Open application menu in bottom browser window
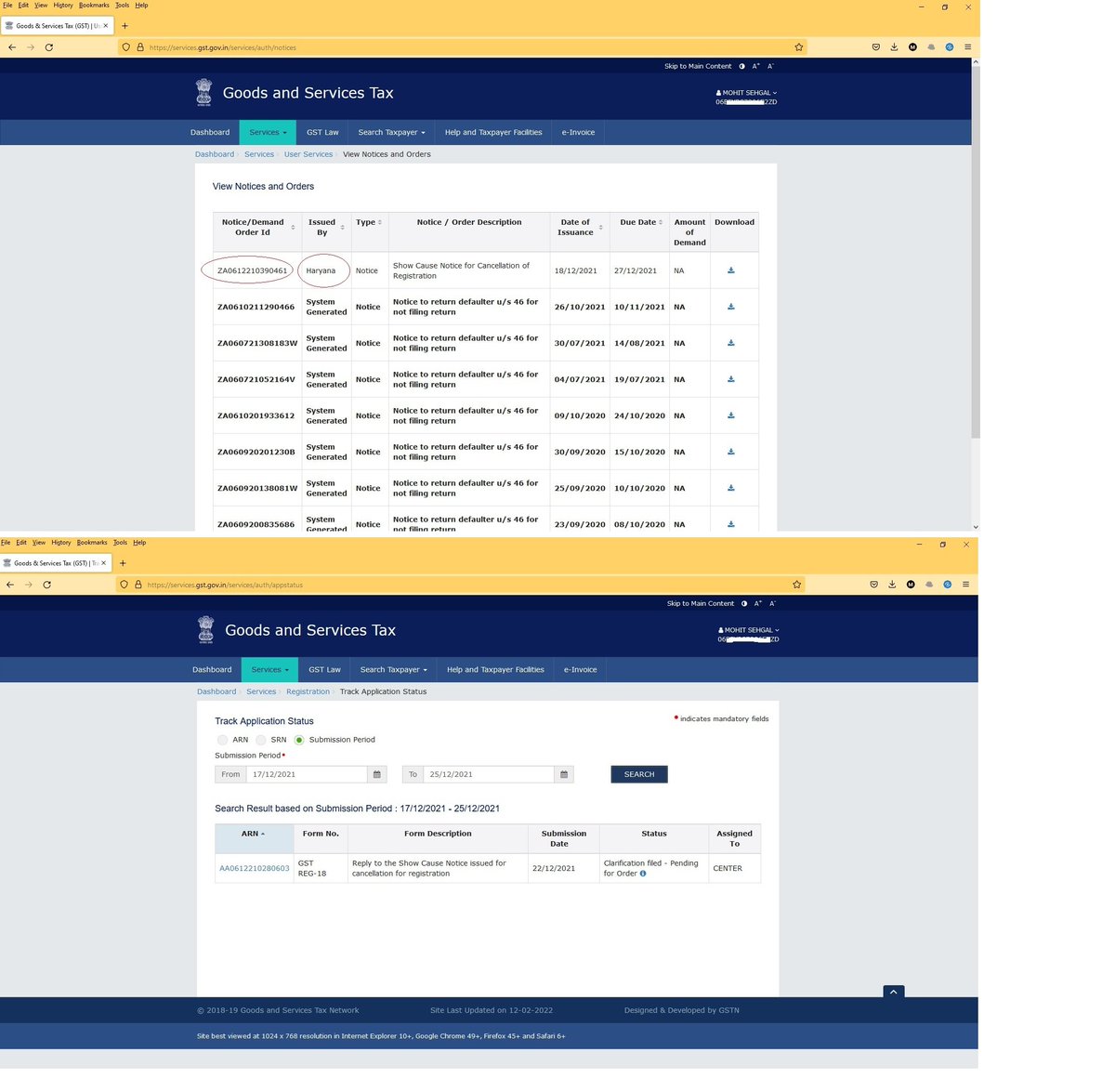The width and height of the screenshot is (1115, 1092). point(965,585)
